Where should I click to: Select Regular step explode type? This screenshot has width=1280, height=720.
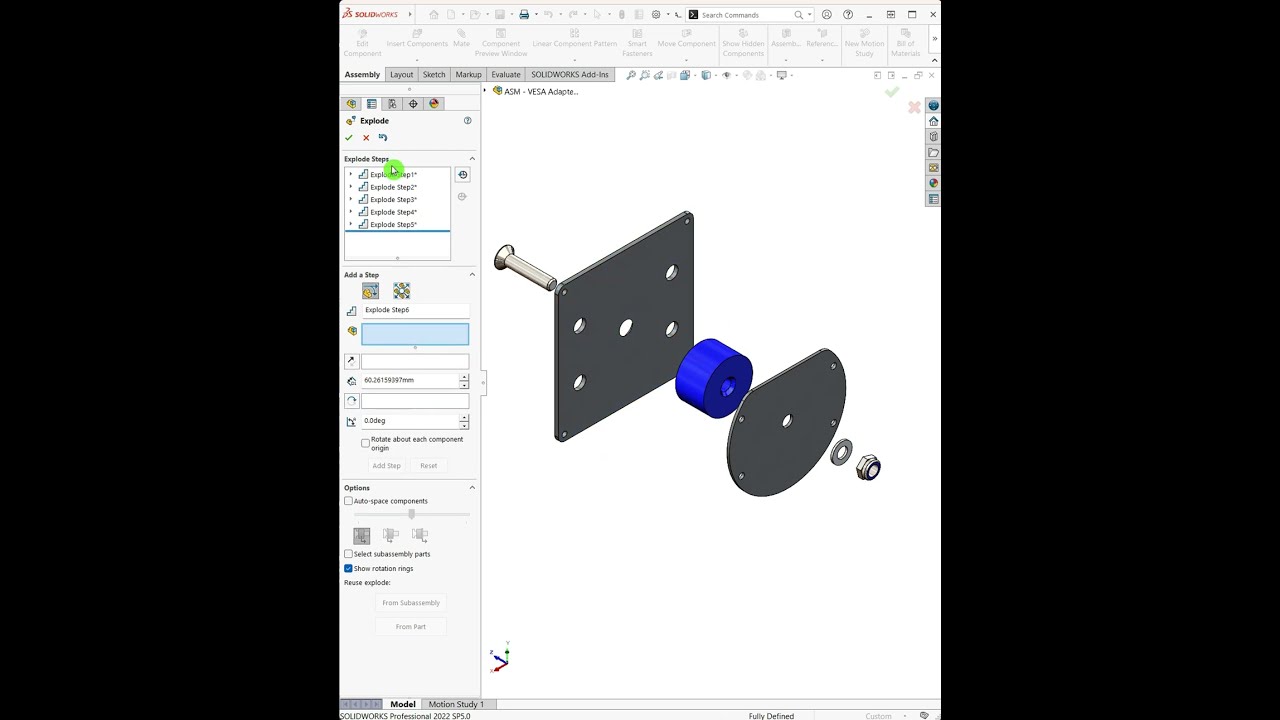tap(371, 291)
